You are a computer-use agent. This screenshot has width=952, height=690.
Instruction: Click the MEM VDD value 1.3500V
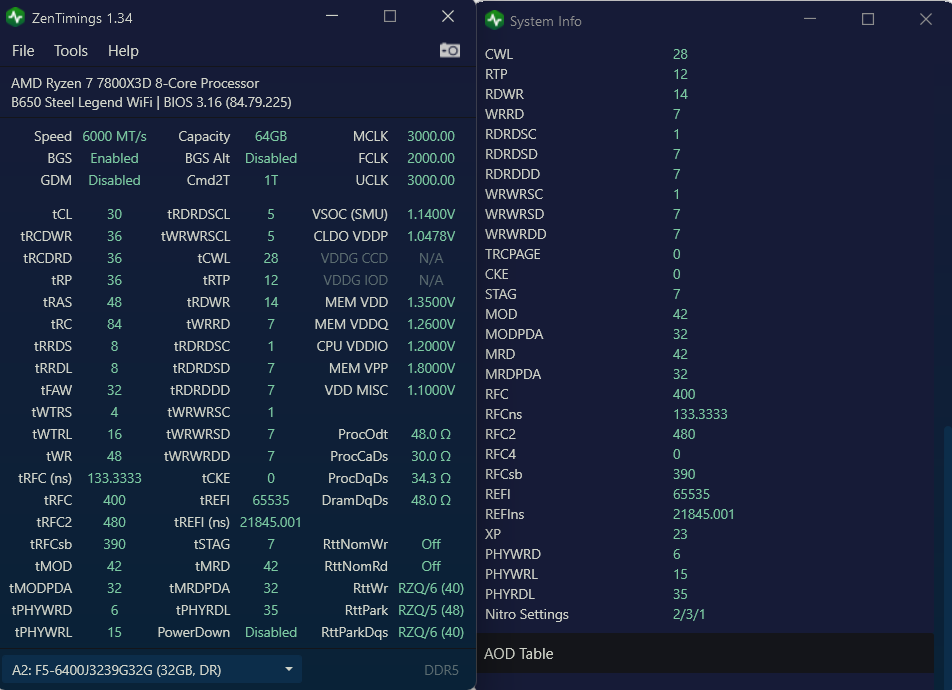pyautogui.click(x=430, y=302)
